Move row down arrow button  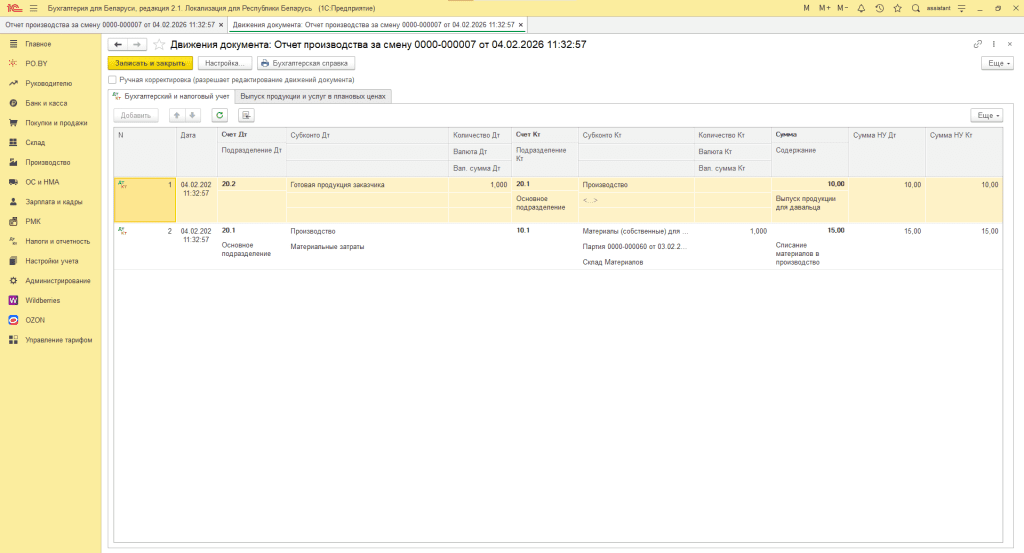coord(192,116)
